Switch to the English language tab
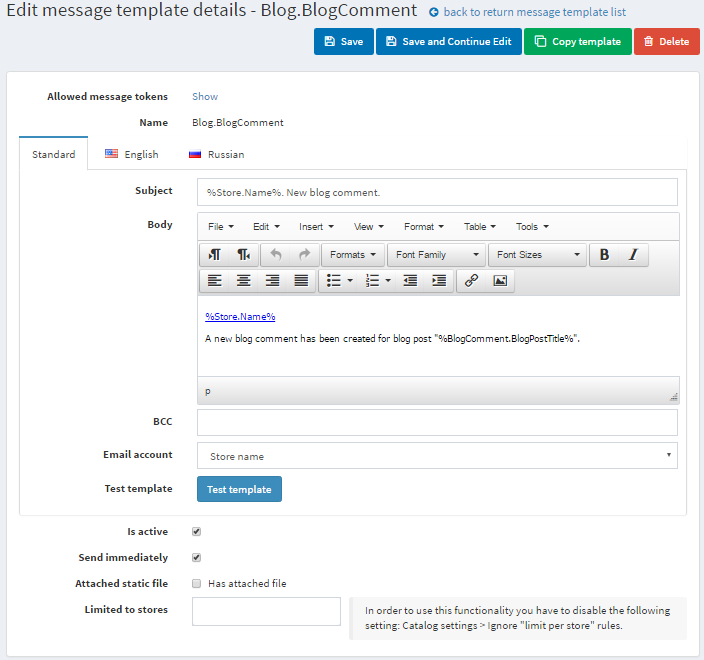This screenshot has width=704, height=660. pos(132,154)
